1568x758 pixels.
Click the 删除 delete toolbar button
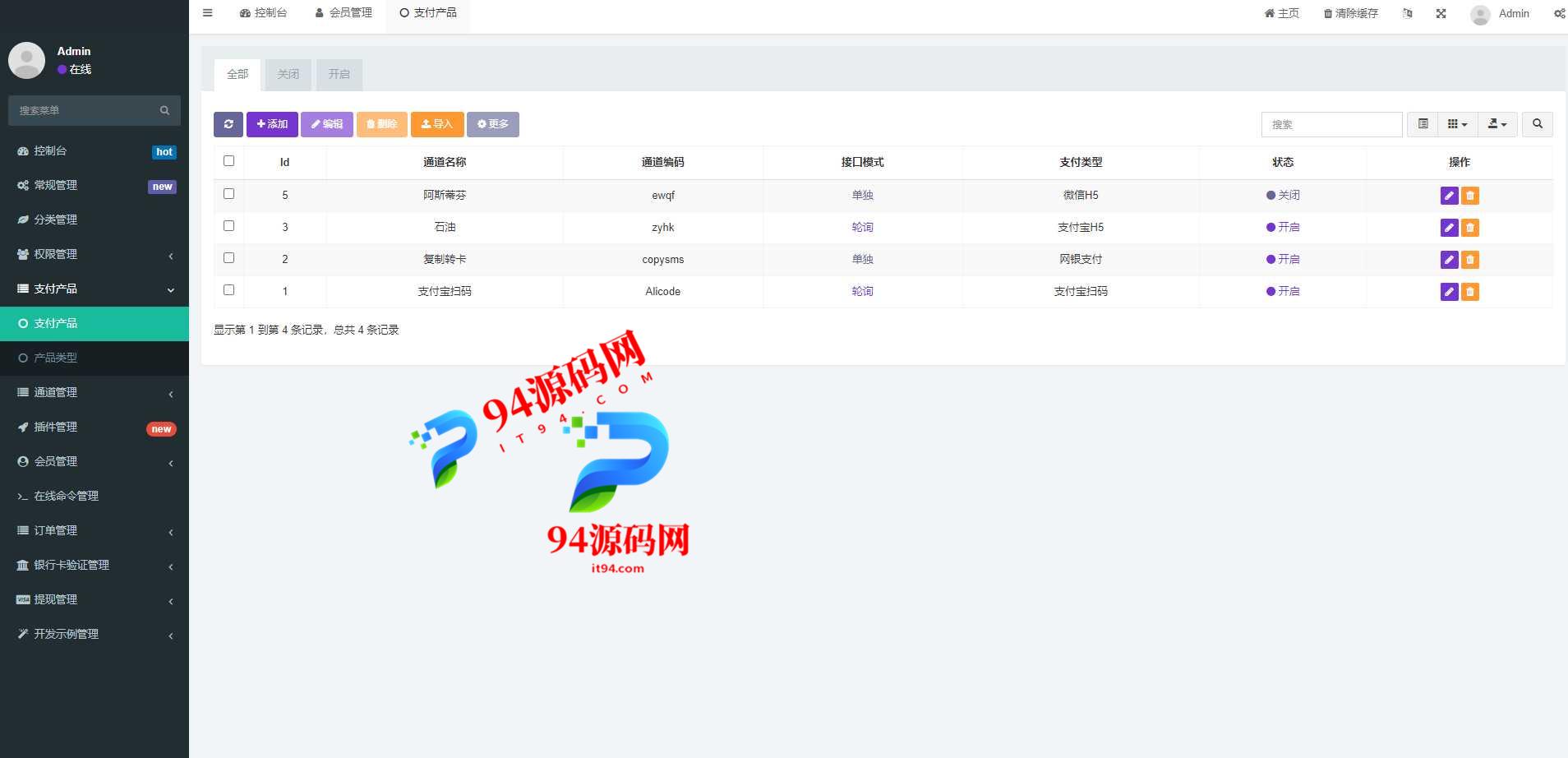[x=382, y=124]
